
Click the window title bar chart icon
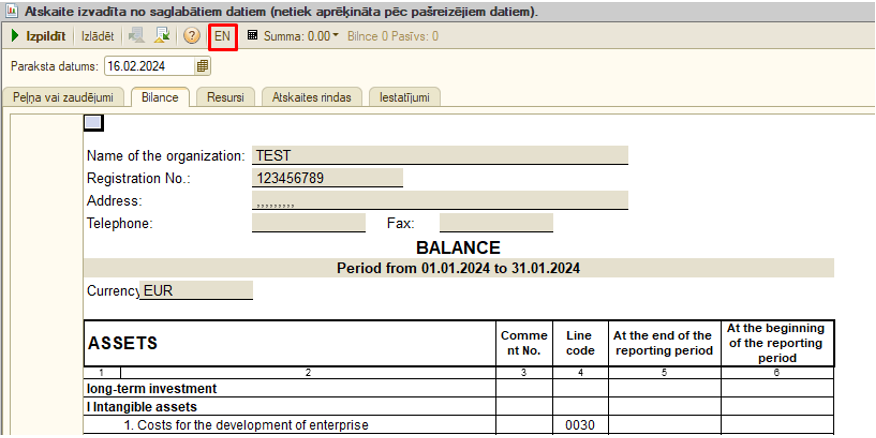point(10,12)
